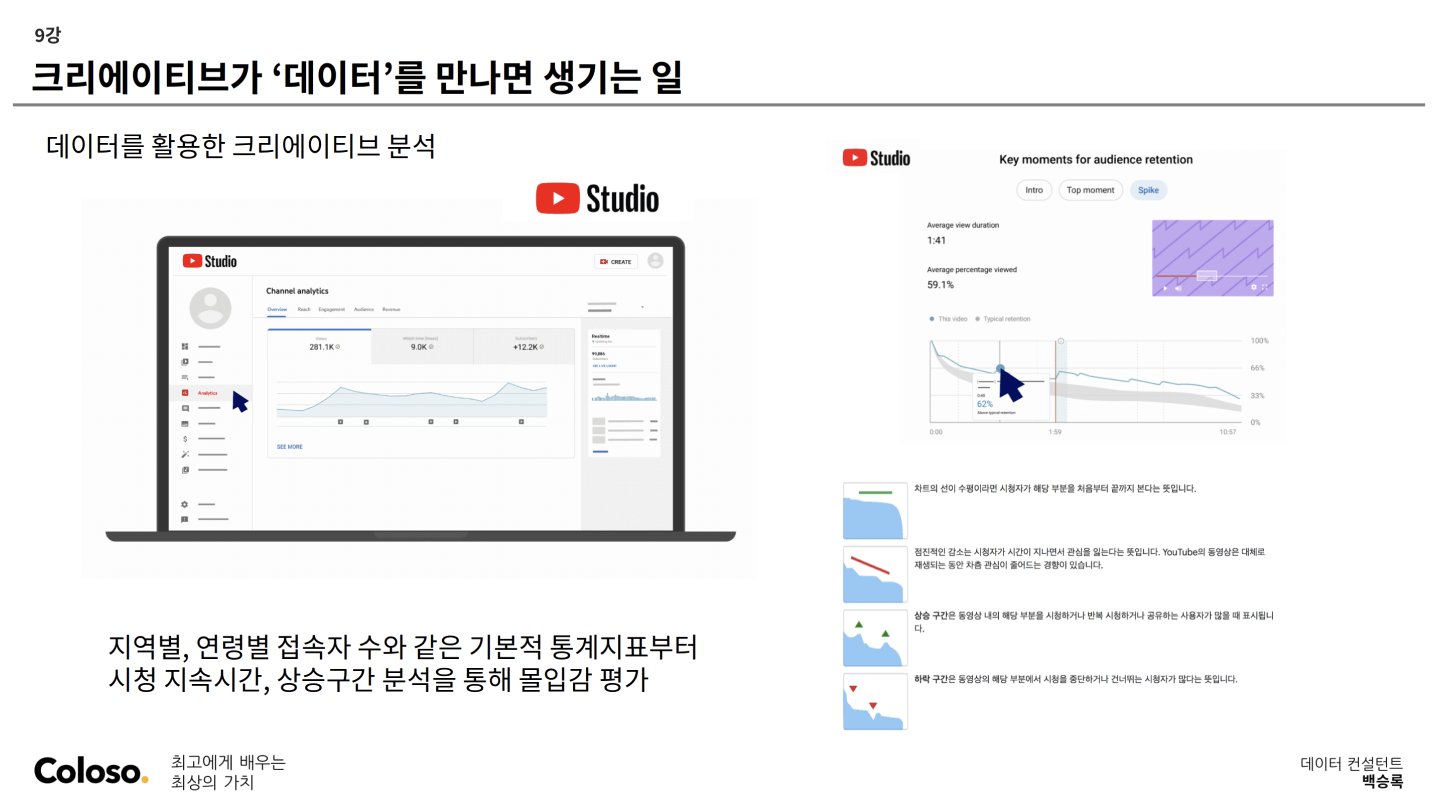This screenshot has width=1440, height=810.
Task: Click the CREATE button
Action: tap(616, 262)
